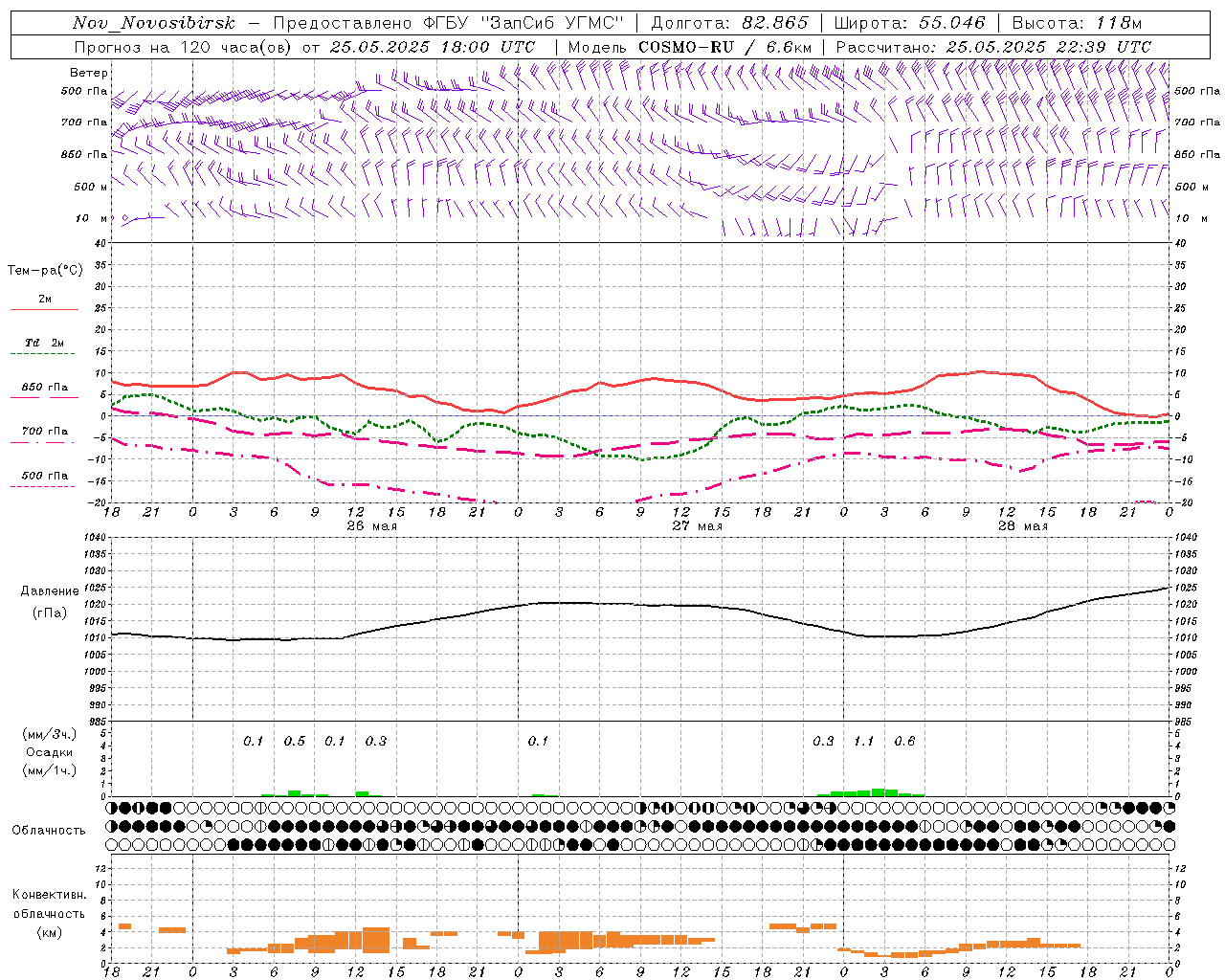Click the solid red 2м legend line
Image resolution: width=1225 pixels, height=980 pixels.
(44, 309)
